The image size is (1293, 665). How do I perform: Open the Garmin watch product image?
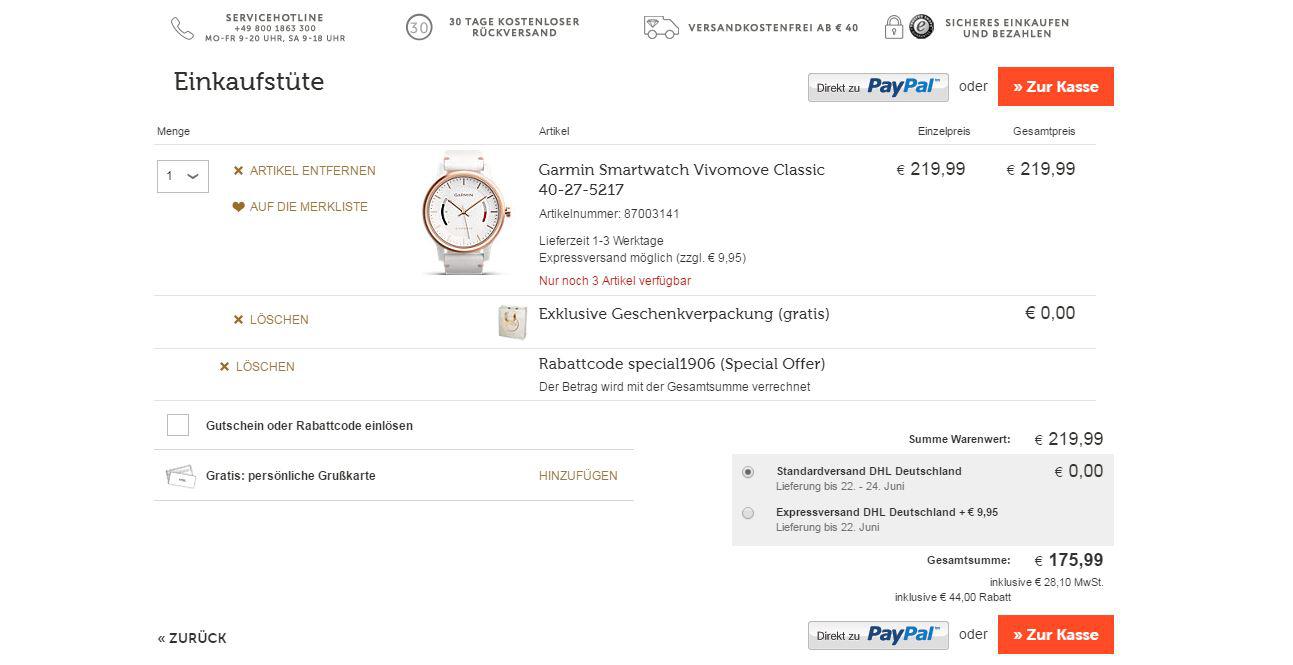467,213
